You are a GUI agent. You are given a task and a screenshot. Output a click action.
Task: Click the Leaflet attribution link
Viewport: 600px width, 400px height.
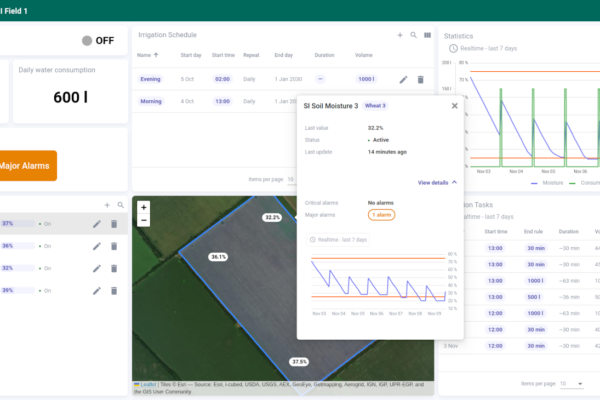point(147,384)
